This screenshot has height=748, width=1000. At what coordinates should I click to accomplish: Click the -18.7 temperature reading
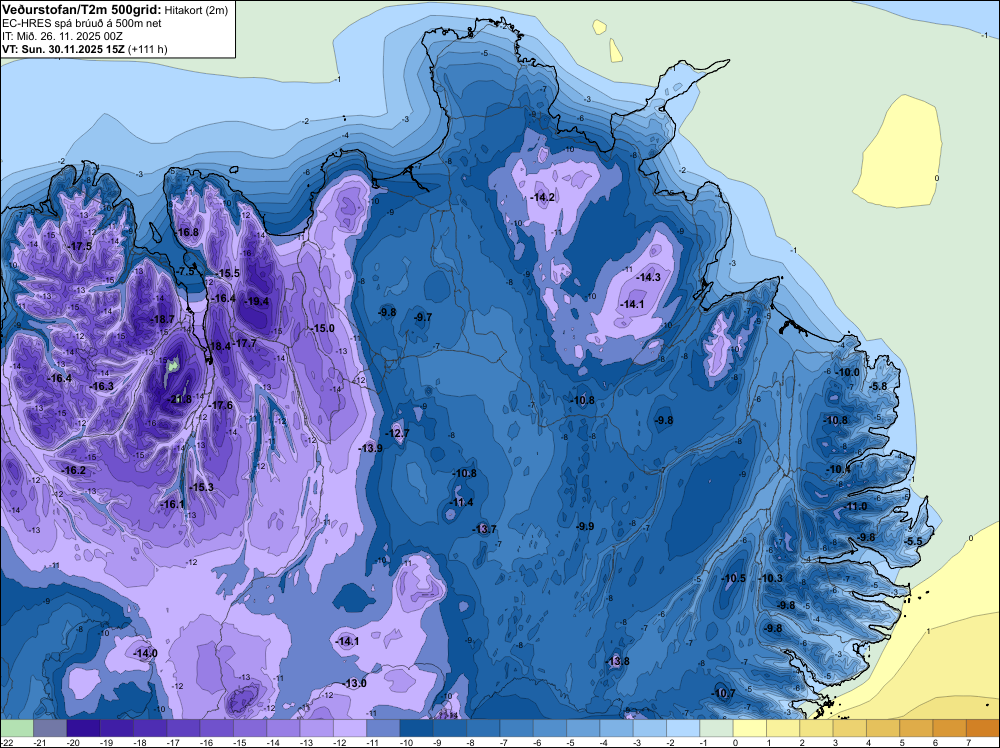[x=163, y=319]
